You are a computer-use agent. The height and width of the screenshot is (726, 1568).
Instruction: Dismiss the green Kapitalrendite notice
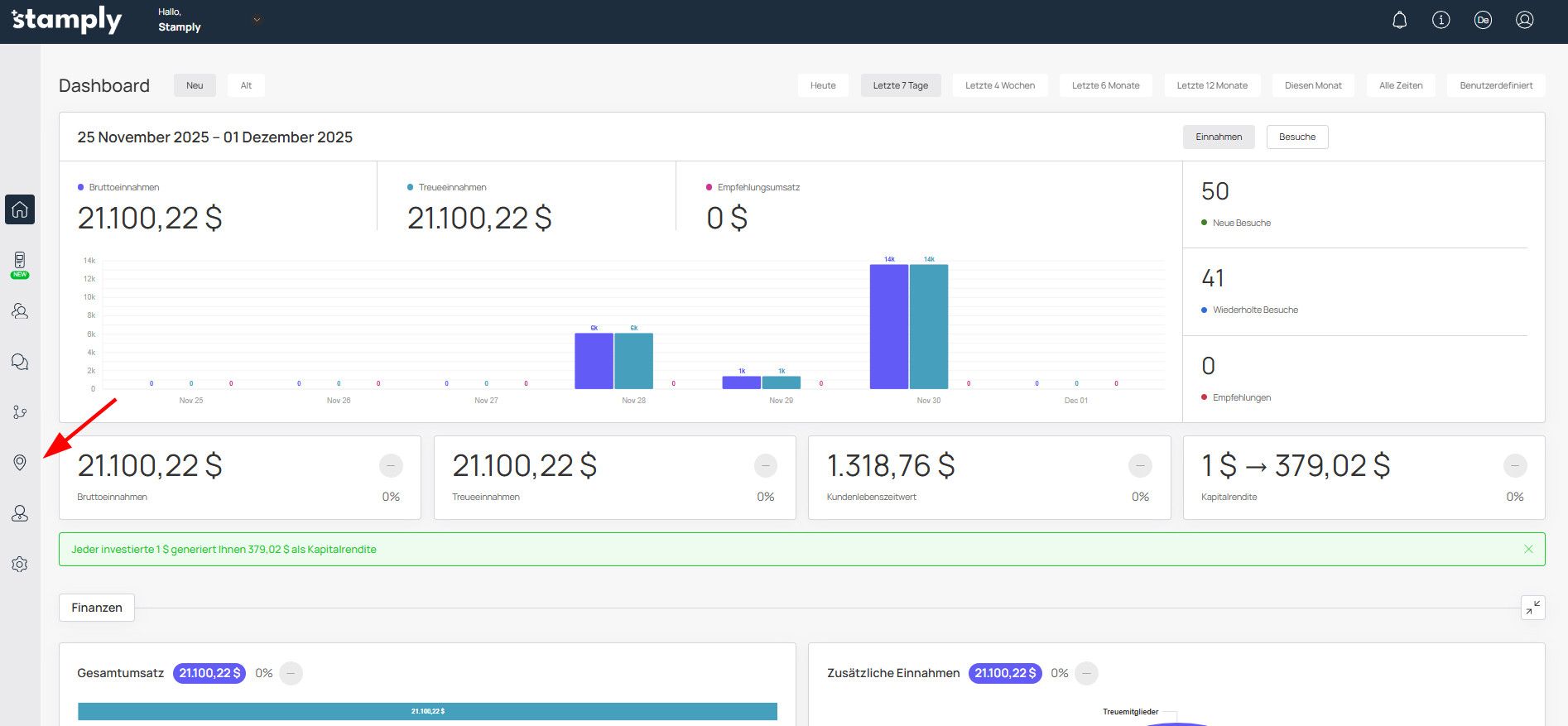coord(1528,549)
